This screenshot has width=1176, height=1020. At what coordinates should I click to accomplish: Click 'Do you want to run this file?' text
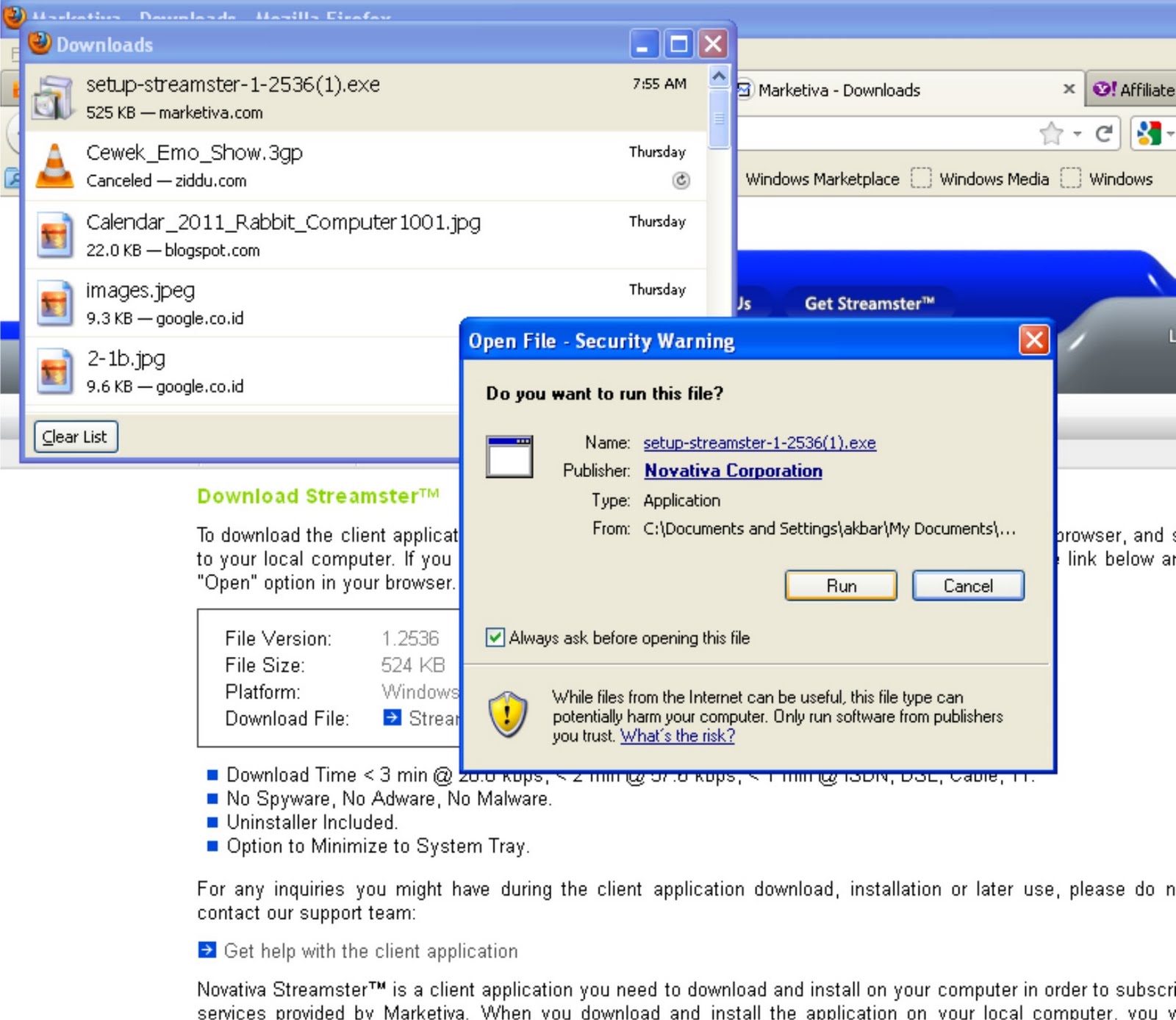click(x=604, y=394)
